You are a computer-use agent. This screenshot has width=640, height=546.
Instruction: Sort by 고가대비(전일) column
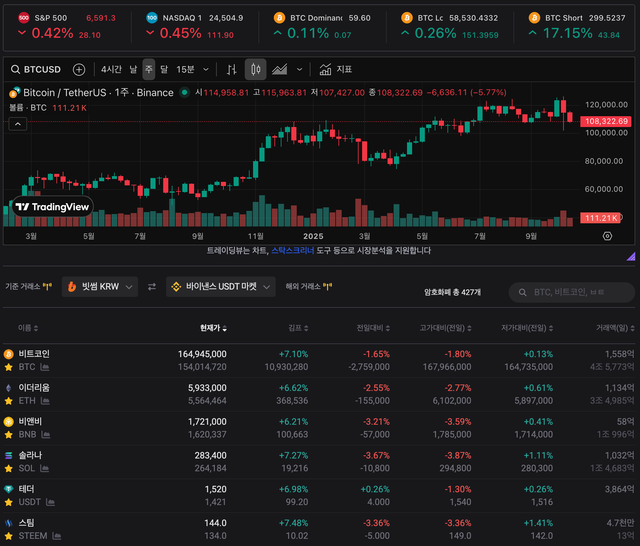point(445,328)
